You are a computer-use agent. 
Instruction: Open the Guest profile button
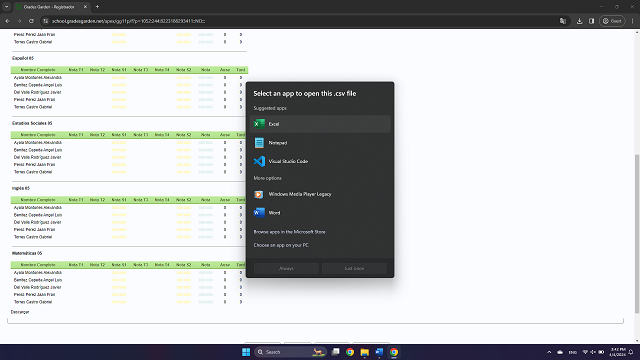(612, 21)
